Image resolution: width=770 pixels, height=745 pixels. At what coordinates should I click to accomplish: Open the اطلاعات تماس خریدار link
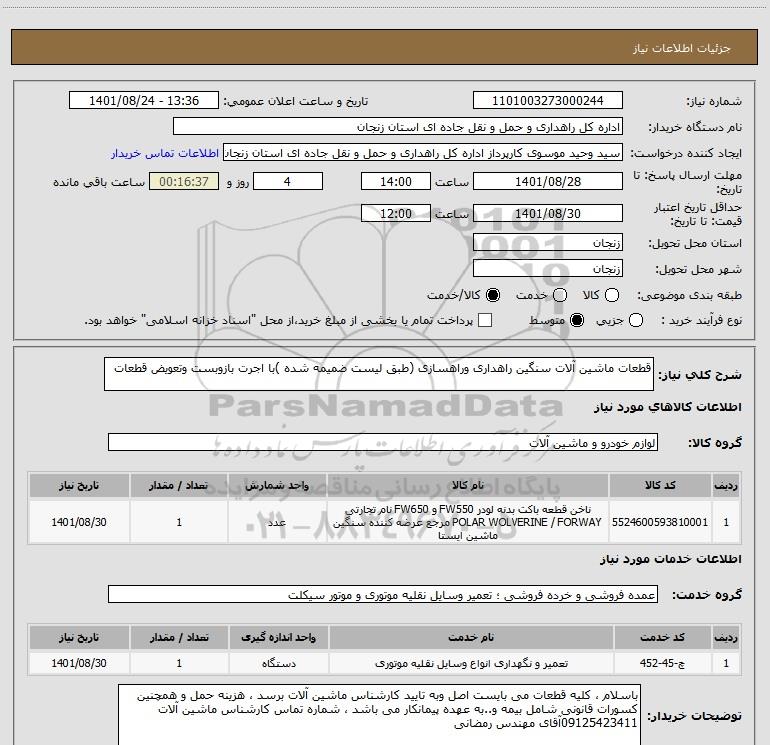click(165, 153)
